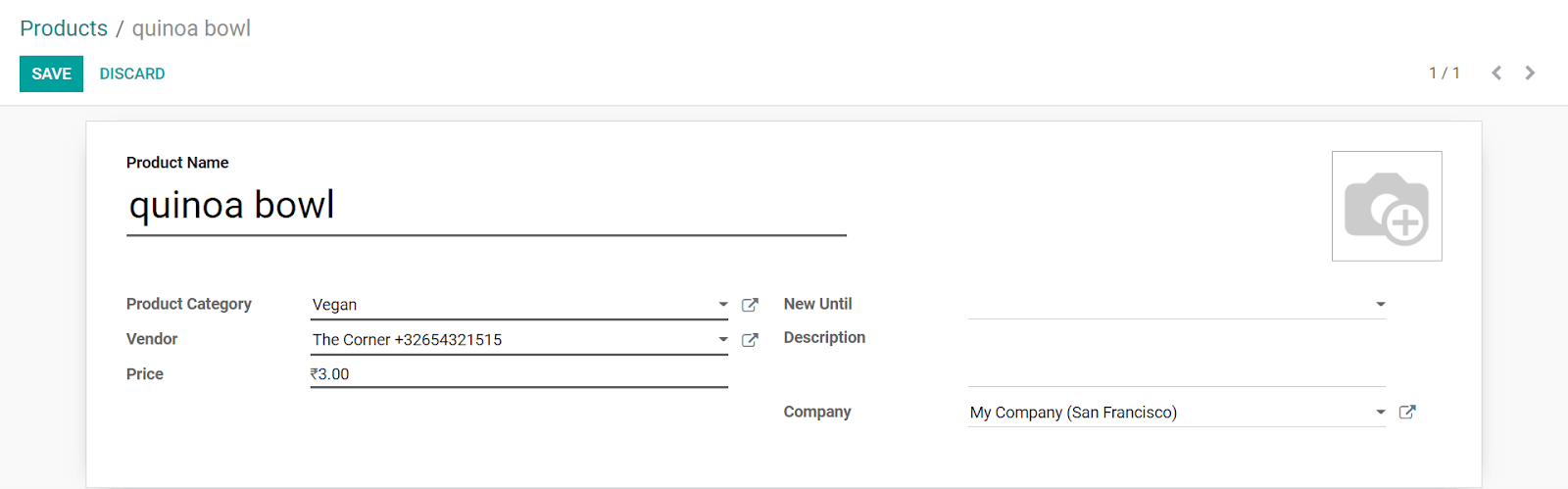Expand the Company dropdown arrow
This screenshot has height=489, width=1568.
tap(1381, 413)
